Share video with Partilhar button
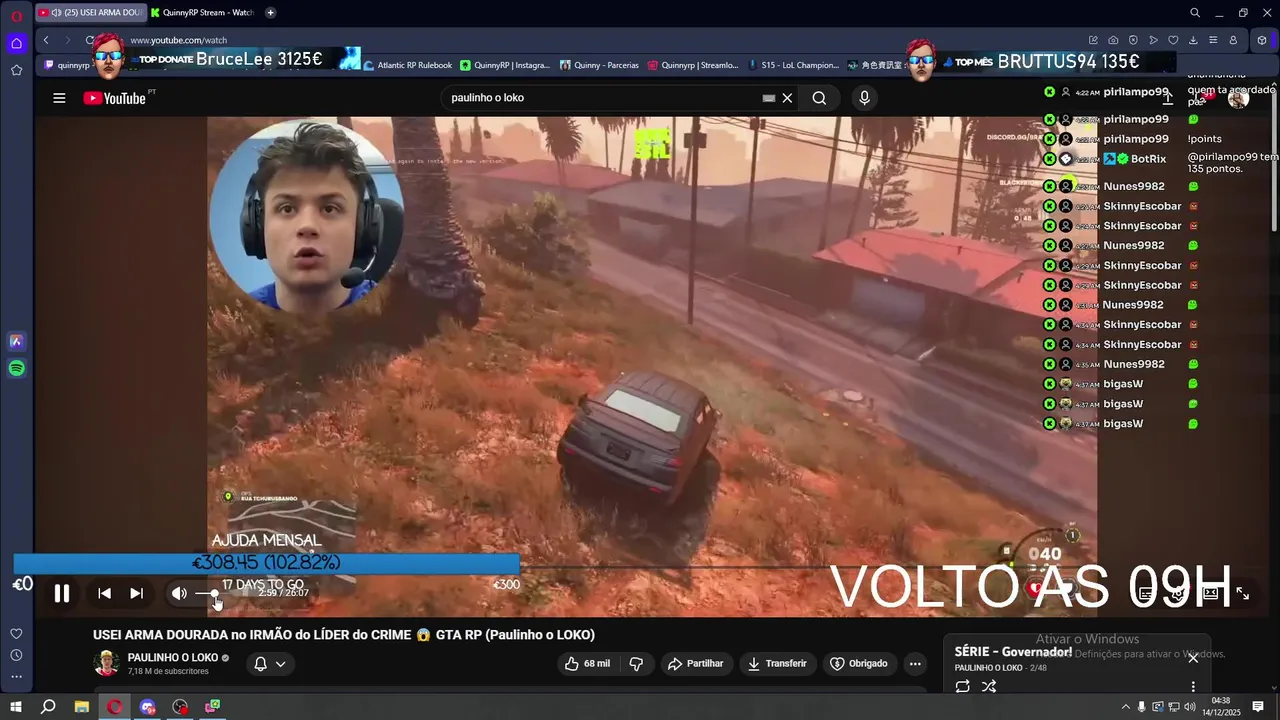This screenshot has width=1280, height=720. point(695,663)
